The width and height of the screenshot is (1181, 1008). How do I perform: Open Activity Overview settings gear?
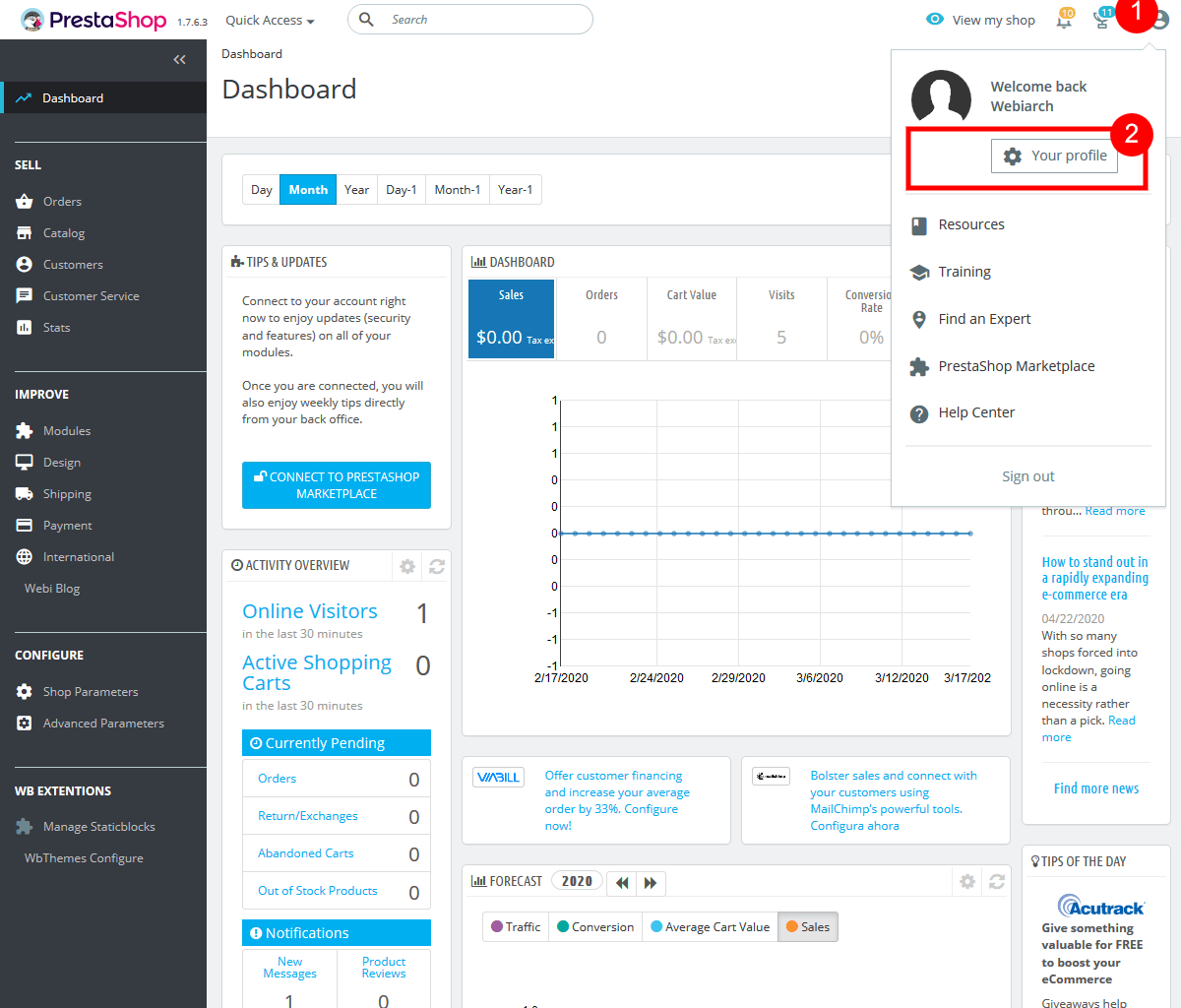(x=407, y=566)
